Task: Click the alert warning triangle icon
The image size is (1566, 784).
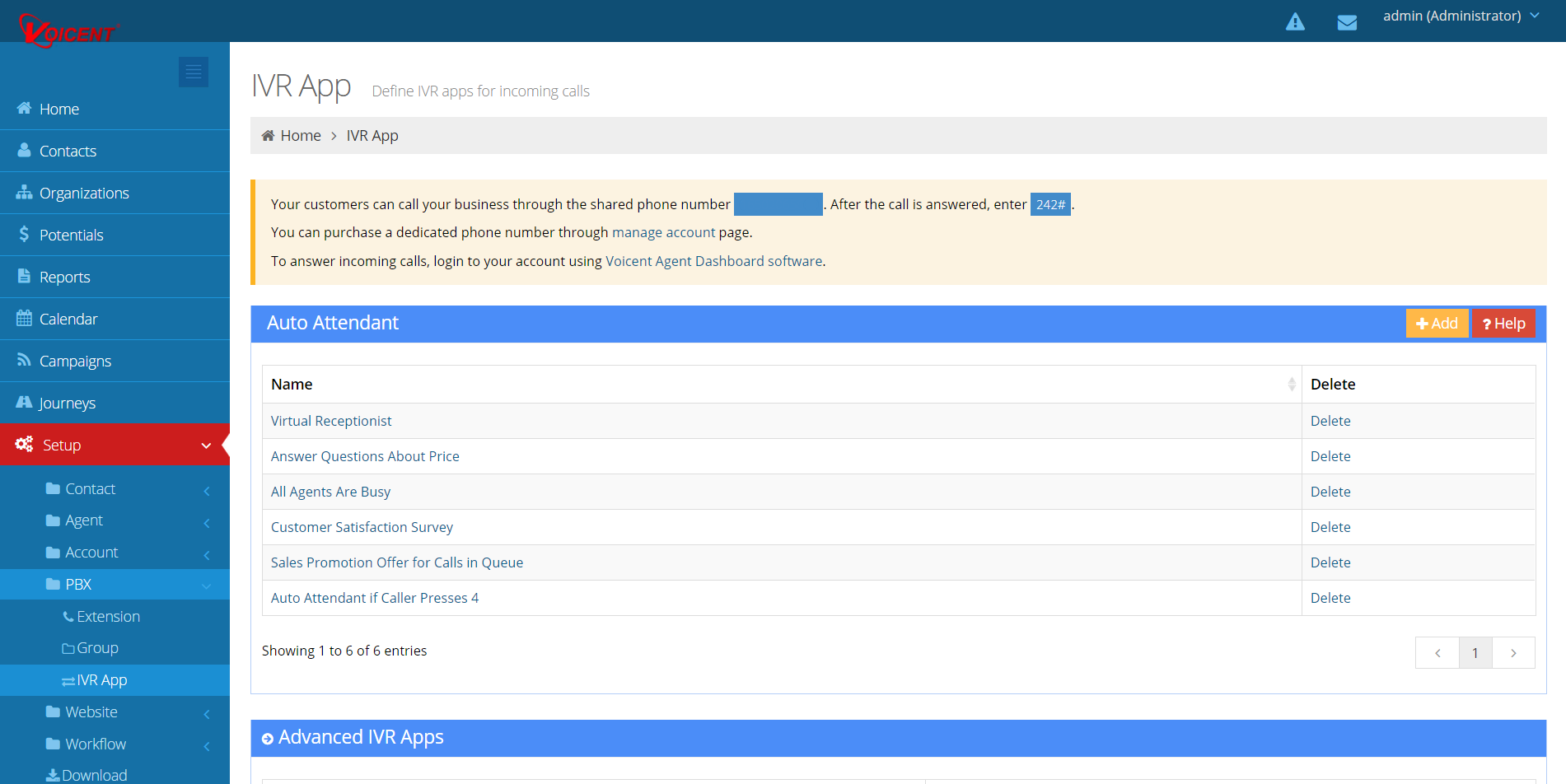Action: point(1295,22)
